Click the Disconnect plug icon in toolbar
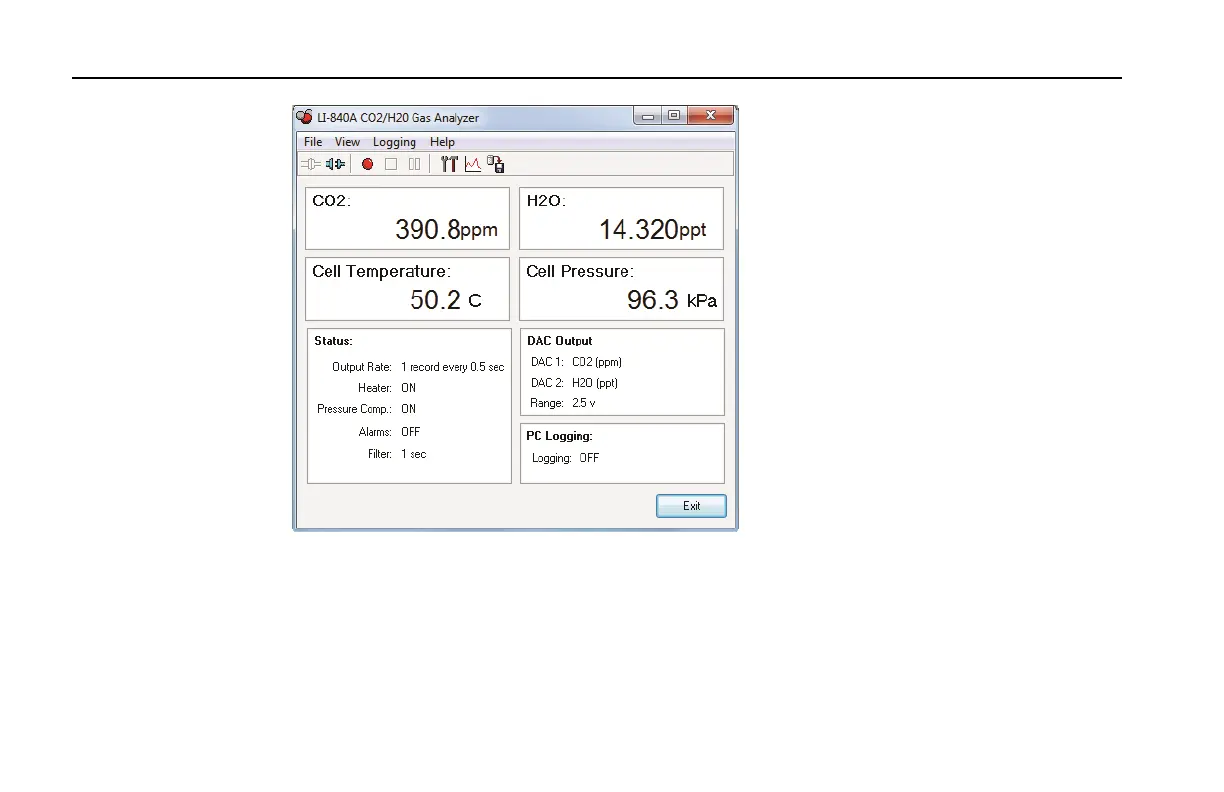 pyautogui.click(x=335, y=164)
